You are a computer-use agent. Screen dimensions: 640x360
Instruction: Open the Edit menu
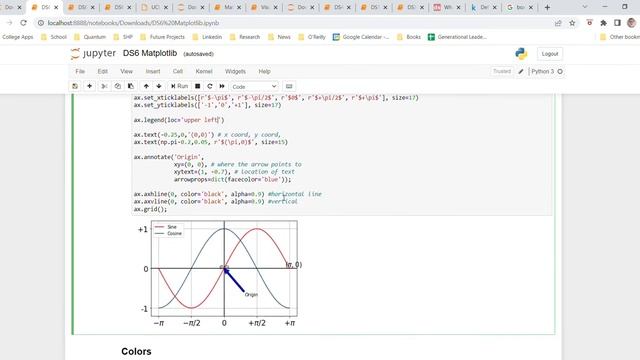[102, 71]
